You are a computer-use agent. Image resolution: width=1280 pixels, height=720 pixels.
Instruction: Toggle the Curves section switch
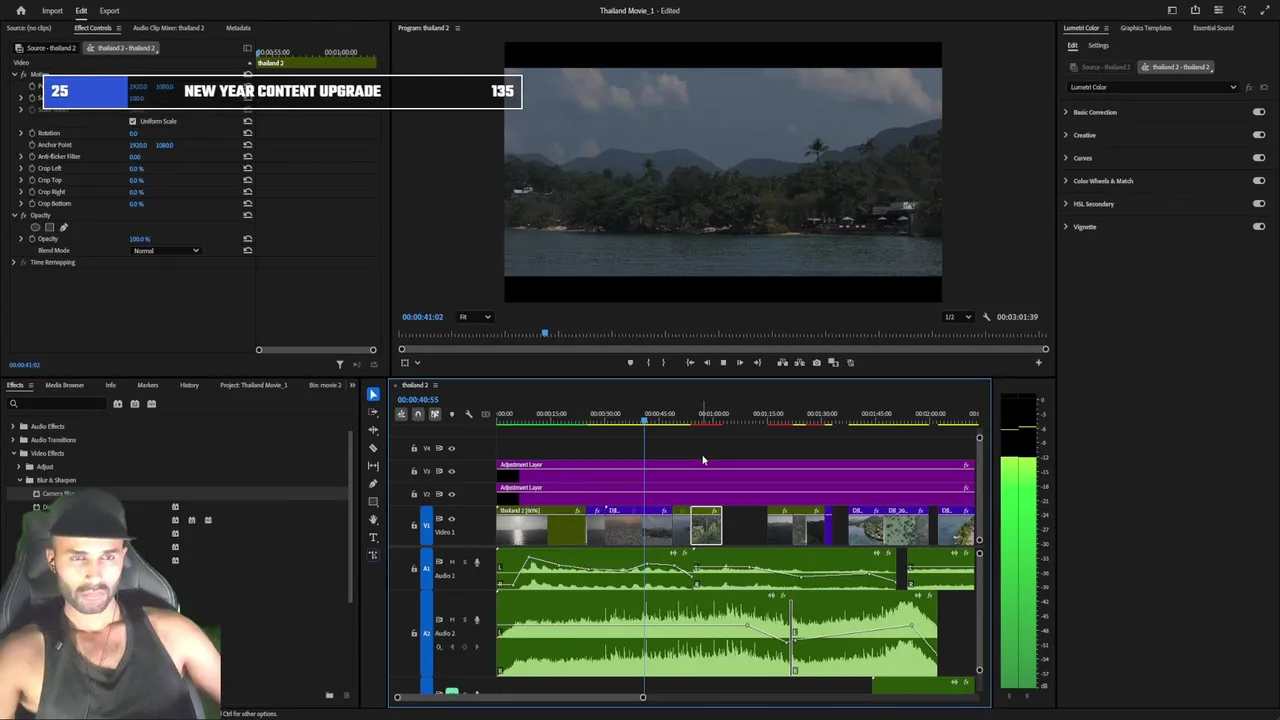[1258, 158]
